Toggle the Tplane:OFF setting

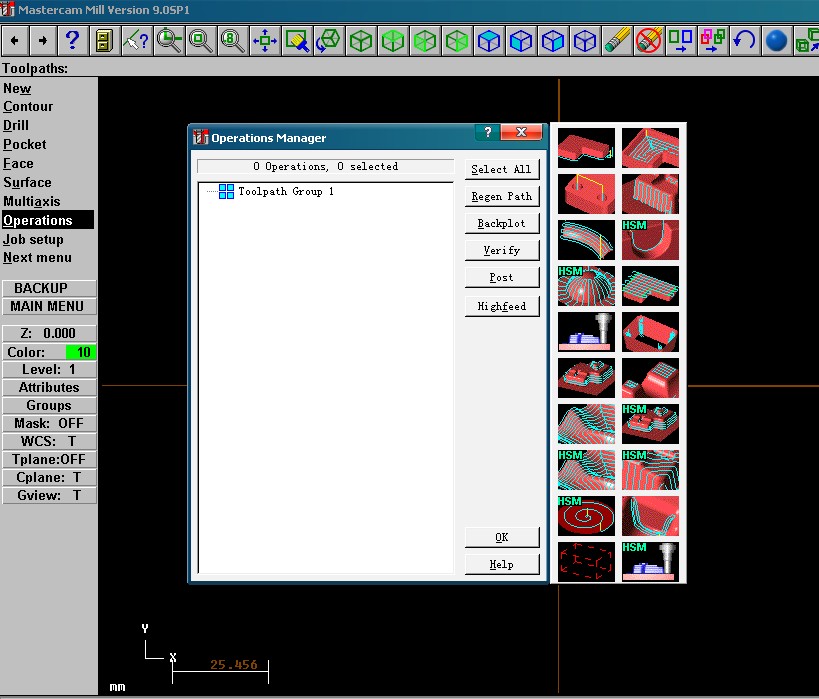[x=49, y=459]
